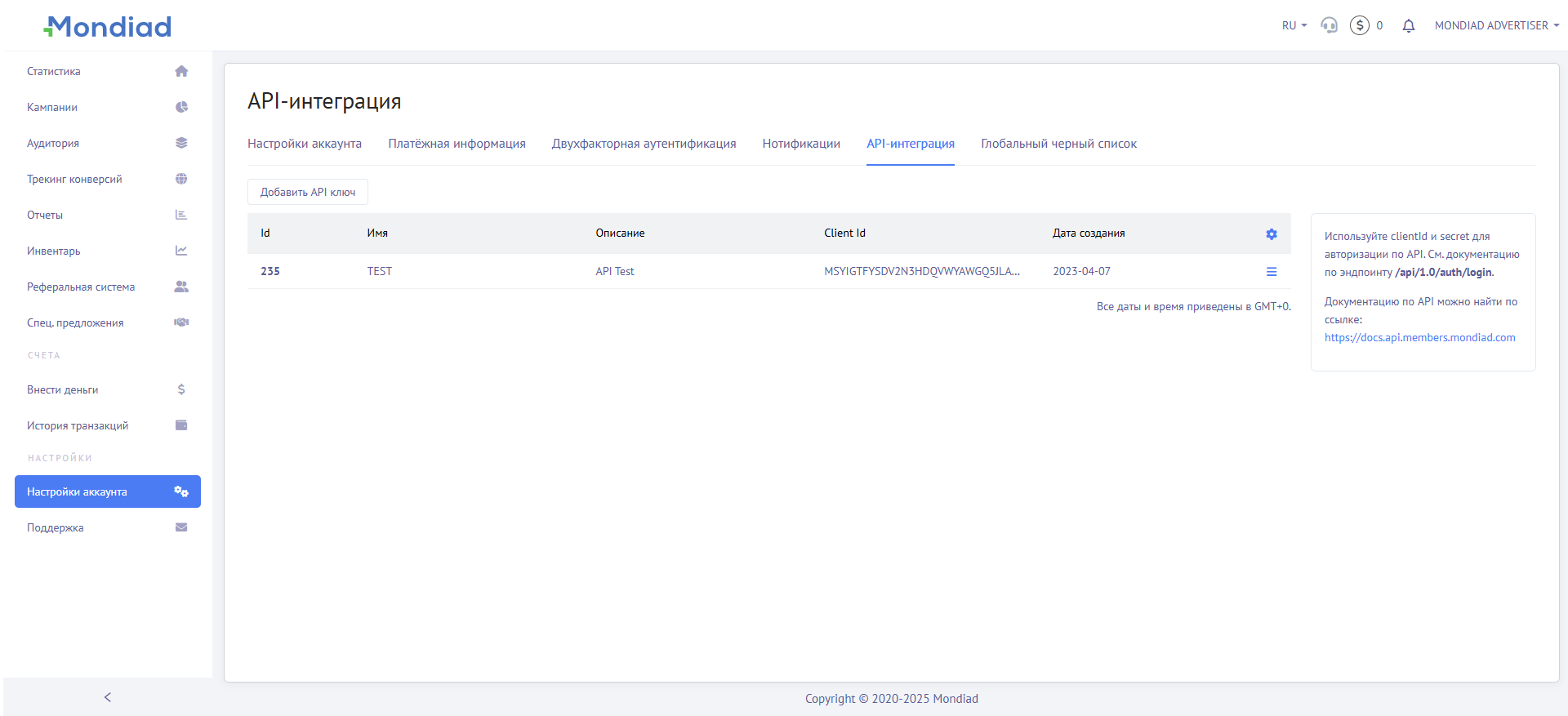Click the Mondiad logo
Image resolution: width=1568 pixels, height=716 pixels.
click(x=108, y=27)
